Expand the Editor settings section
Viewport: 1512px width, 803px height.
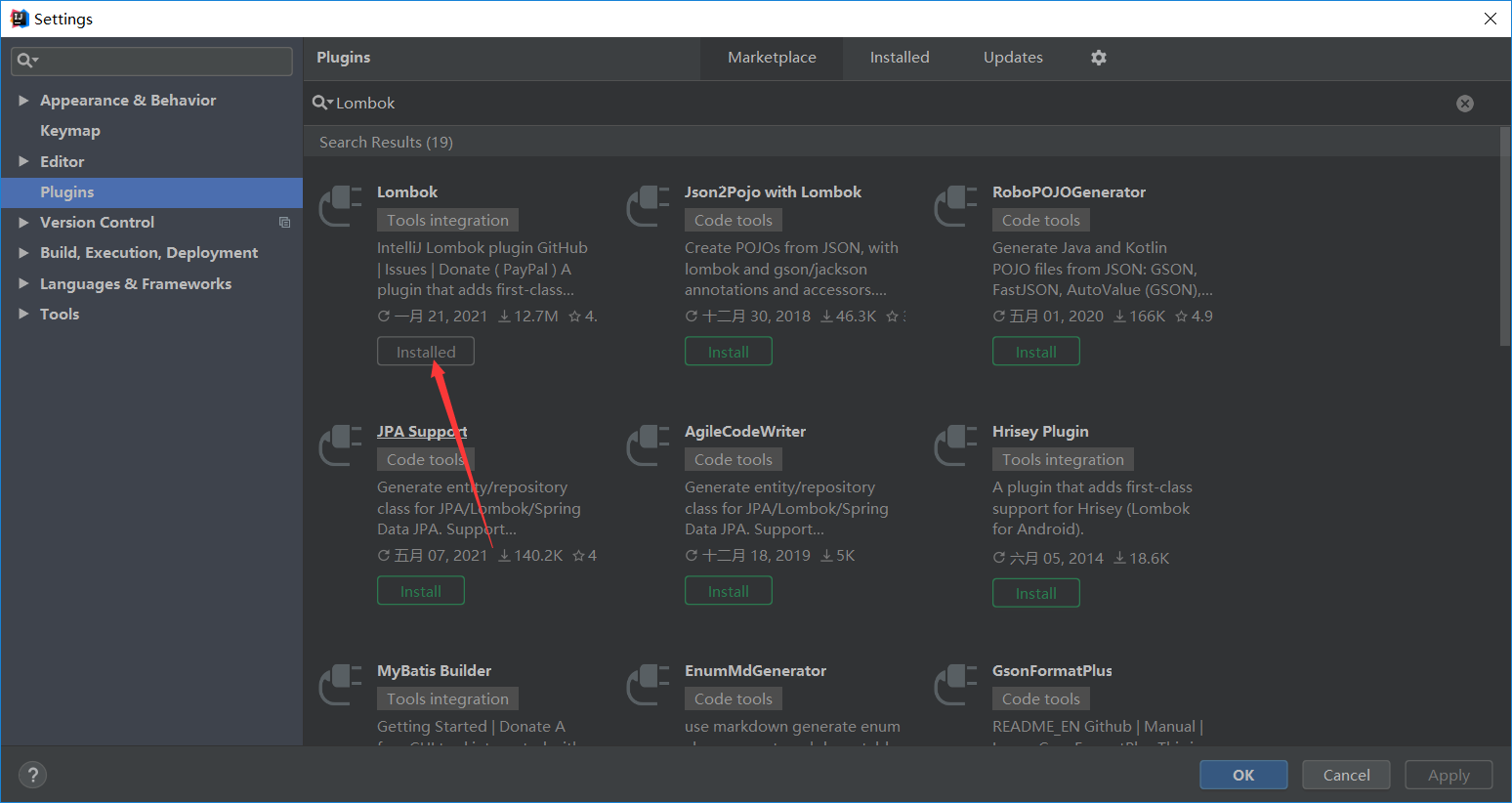23,162
